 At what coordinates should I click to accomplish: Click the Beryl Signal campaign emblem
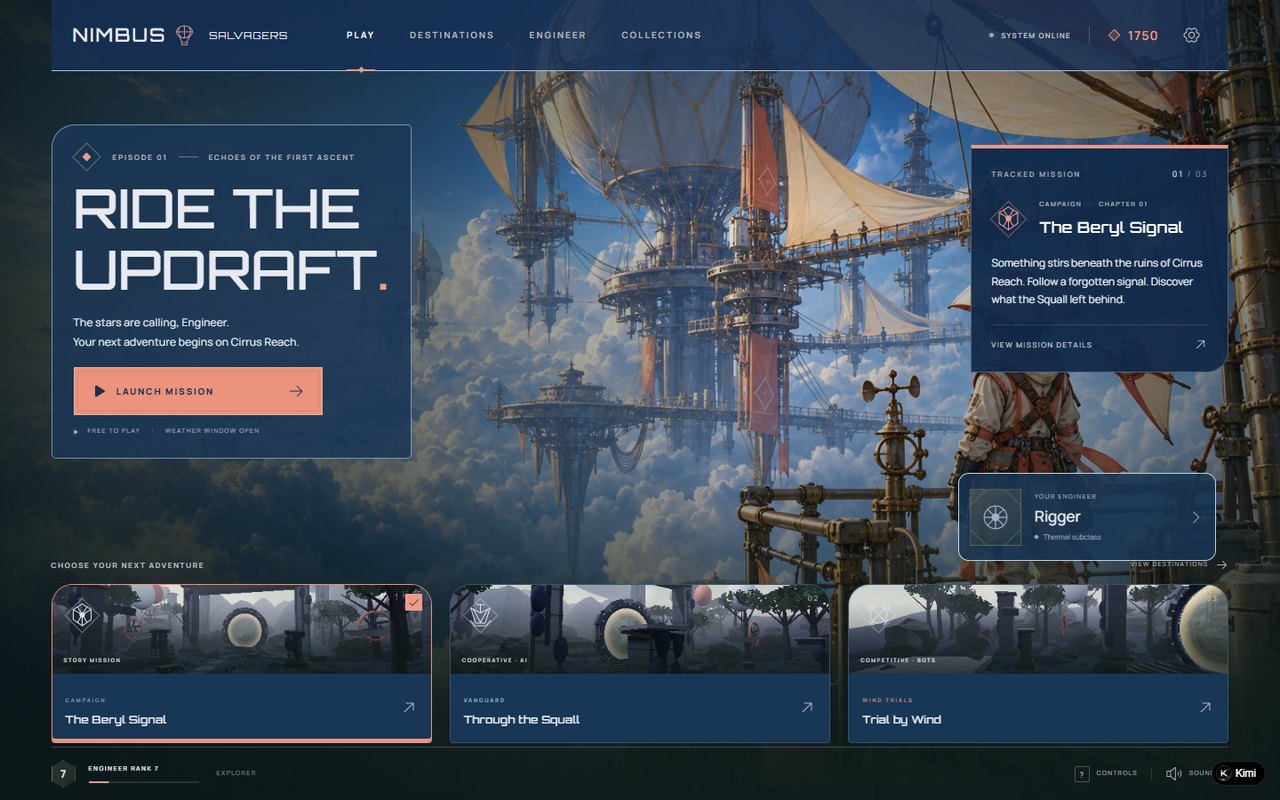pyautogui.click(x=1008, y=219)
